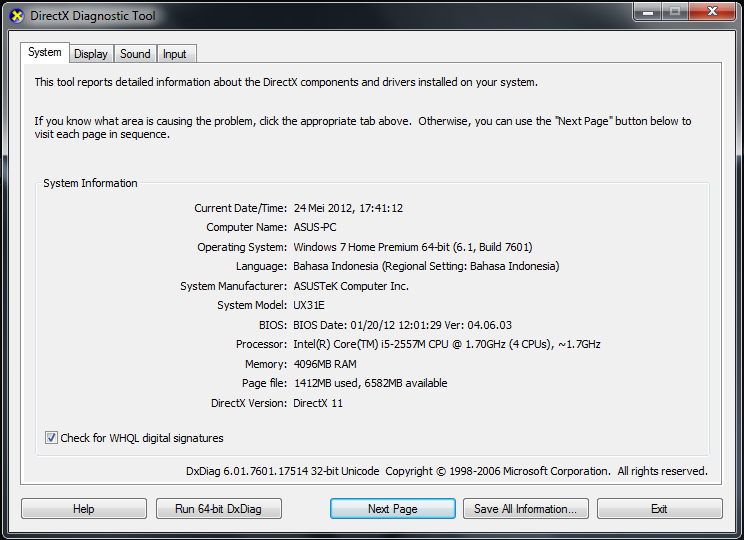Viewport: 744px width, 540px height.
Task: Select 'Windows 7 Home Premium 64-bit' value
Action: (413, 247)
